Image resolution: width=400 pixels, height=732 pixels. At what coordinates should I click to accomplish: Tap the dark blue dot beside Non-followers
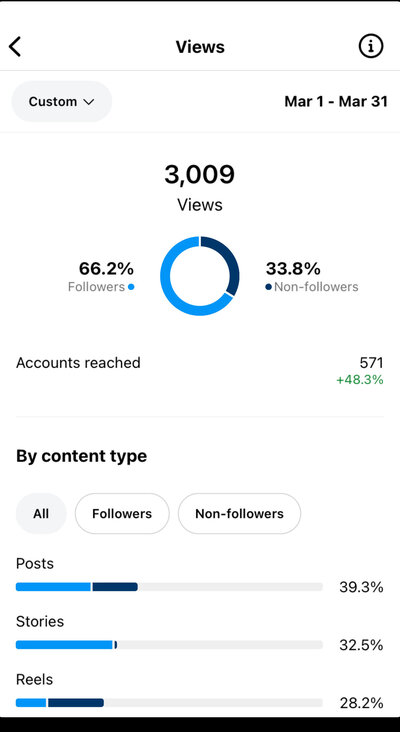click(268, 287)
